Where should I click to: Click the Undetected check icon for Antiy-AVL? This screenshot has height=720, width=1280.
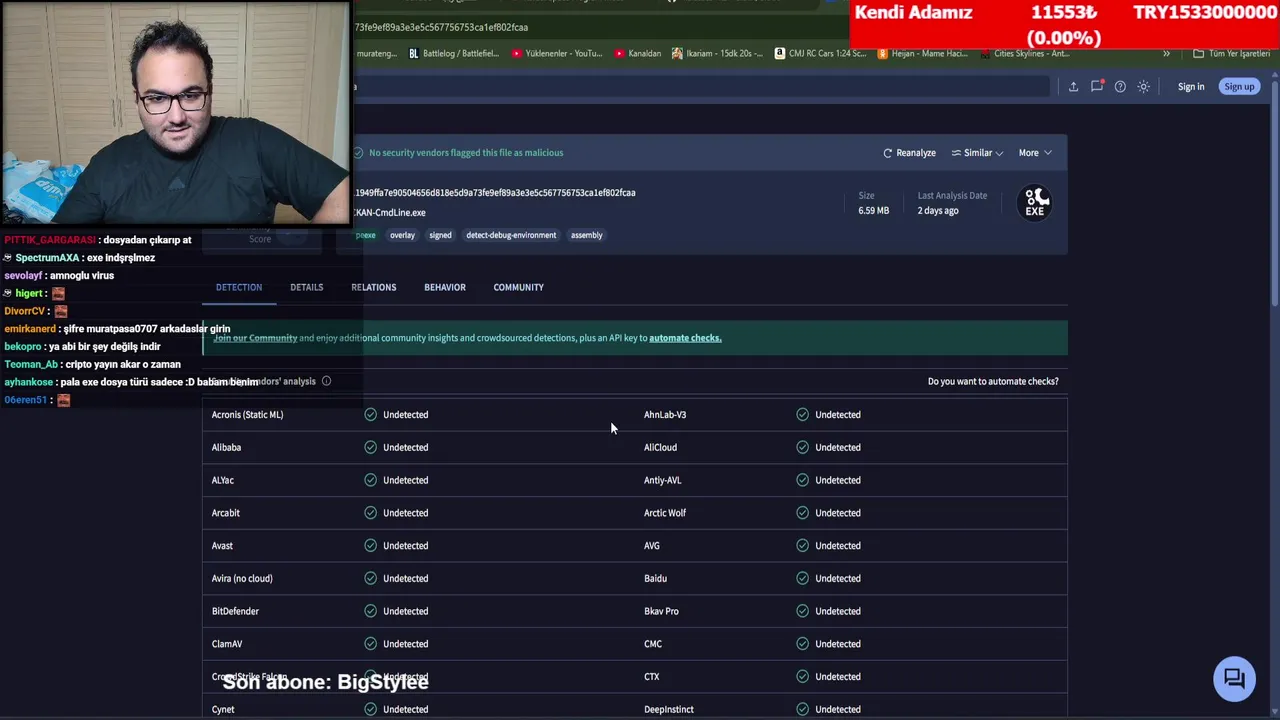click(802, 480)
